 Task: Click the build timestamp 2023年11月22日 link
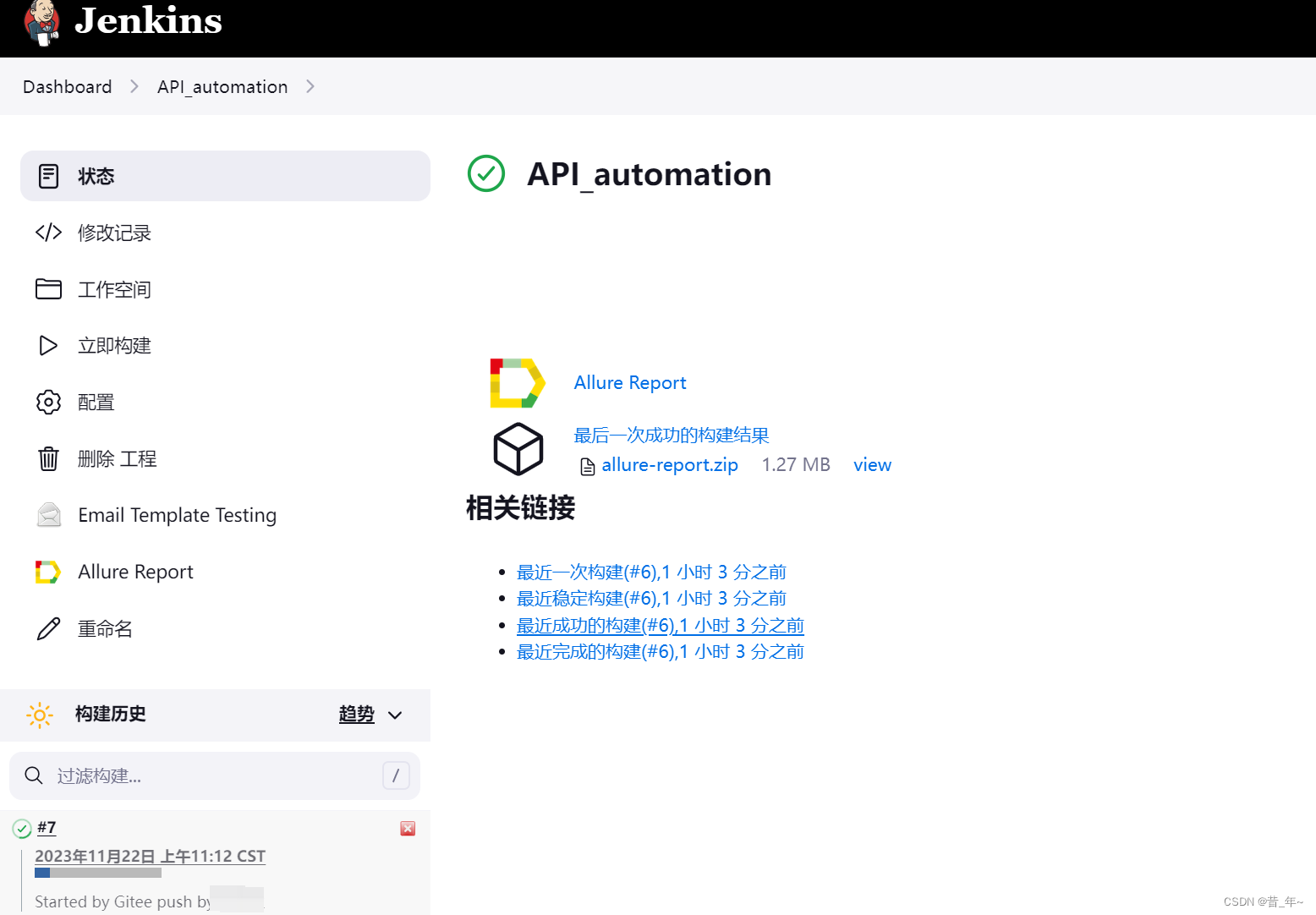(150, 856)
